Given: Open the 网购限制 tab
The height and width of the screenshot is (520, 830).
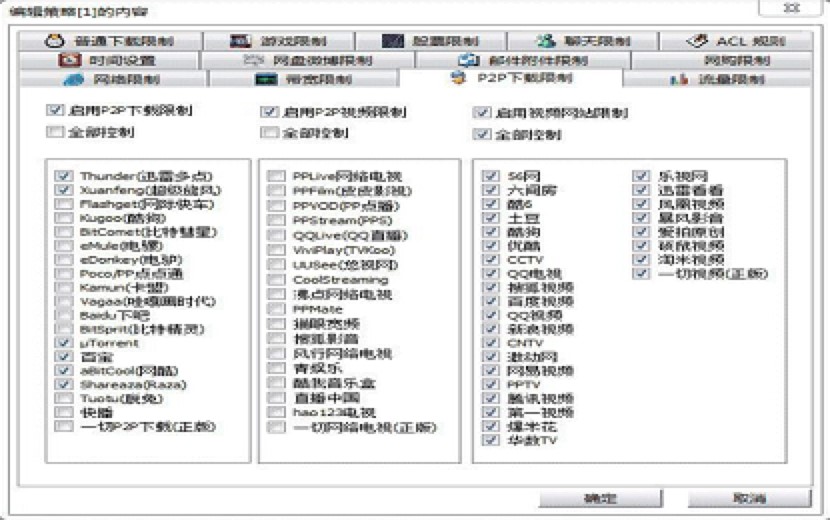Looking at the screenshot, I should point(721,60).
